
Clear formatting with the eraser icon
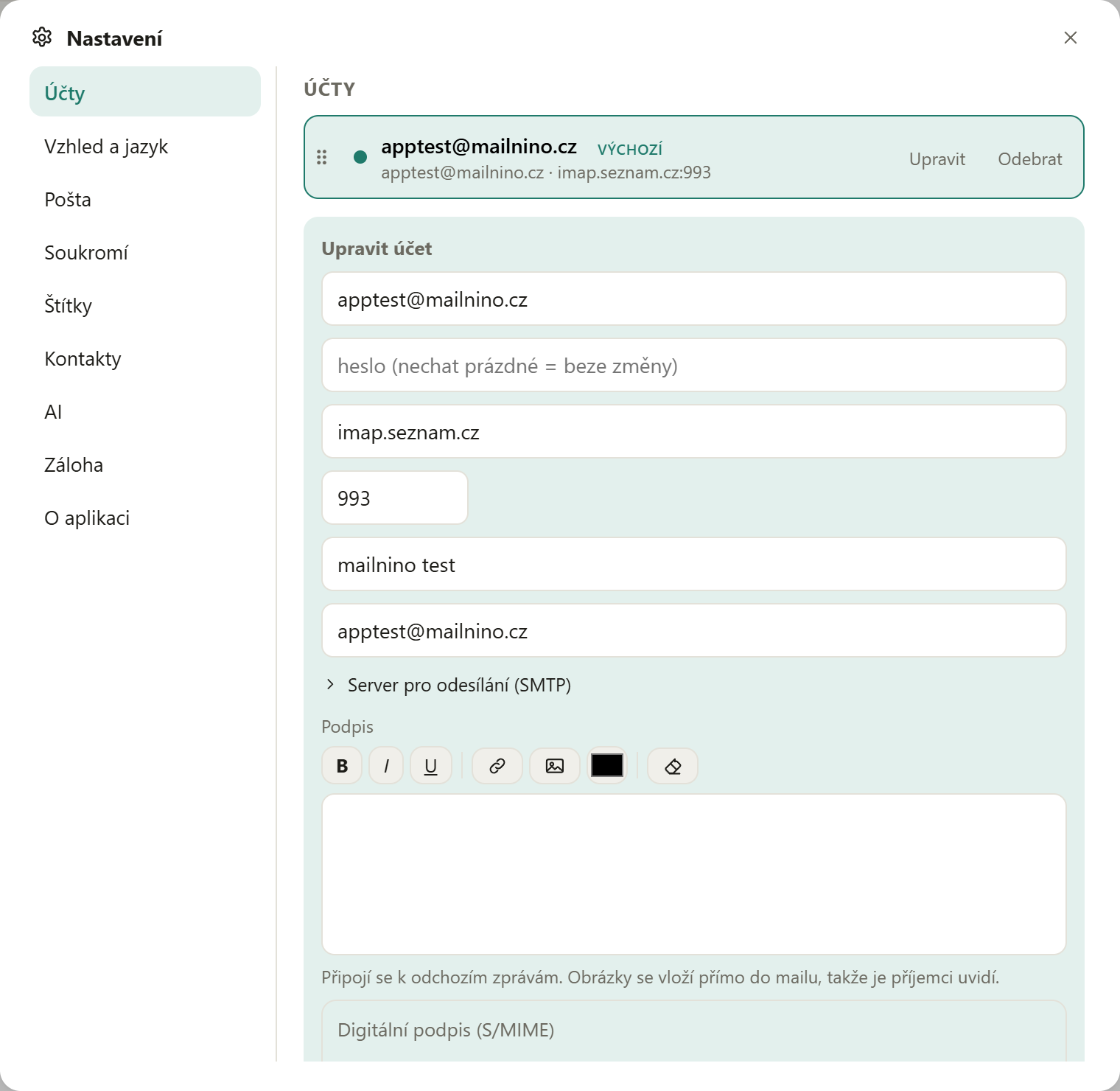[673, 766]
